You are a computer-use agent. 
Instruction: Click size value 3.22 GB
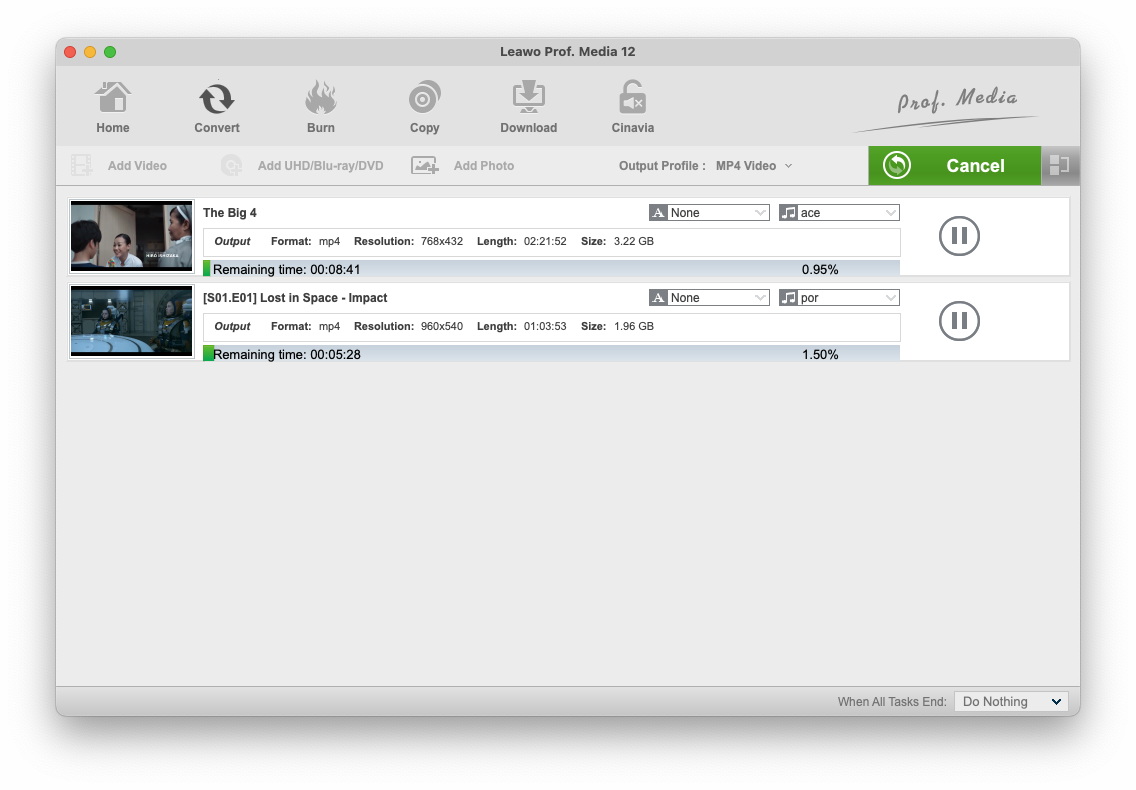pos(633,241)
